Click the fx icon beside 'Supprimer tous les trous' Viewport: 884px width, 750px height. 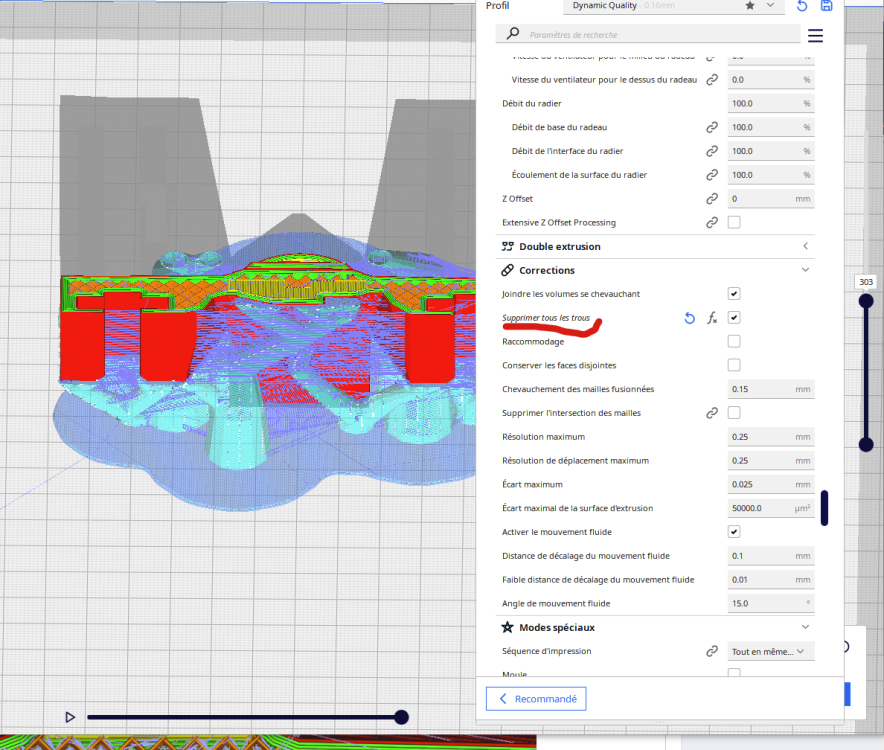pos(712,318)
